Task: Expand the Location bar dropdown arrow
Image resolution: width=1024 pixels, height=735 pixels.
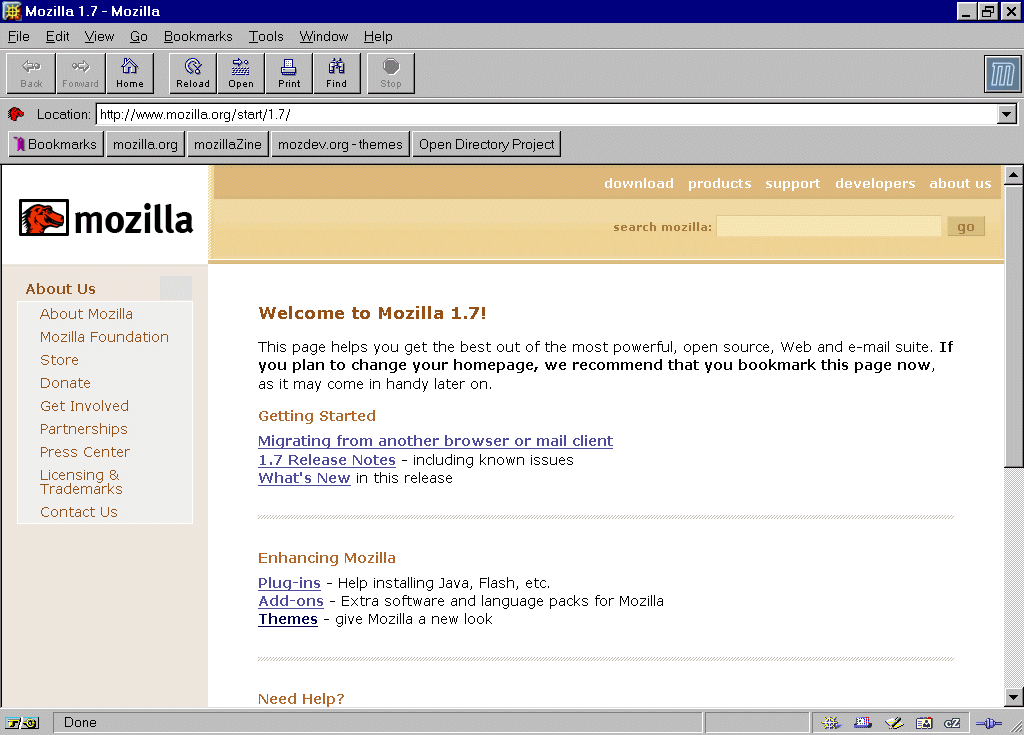Action: pos(1006,114)
